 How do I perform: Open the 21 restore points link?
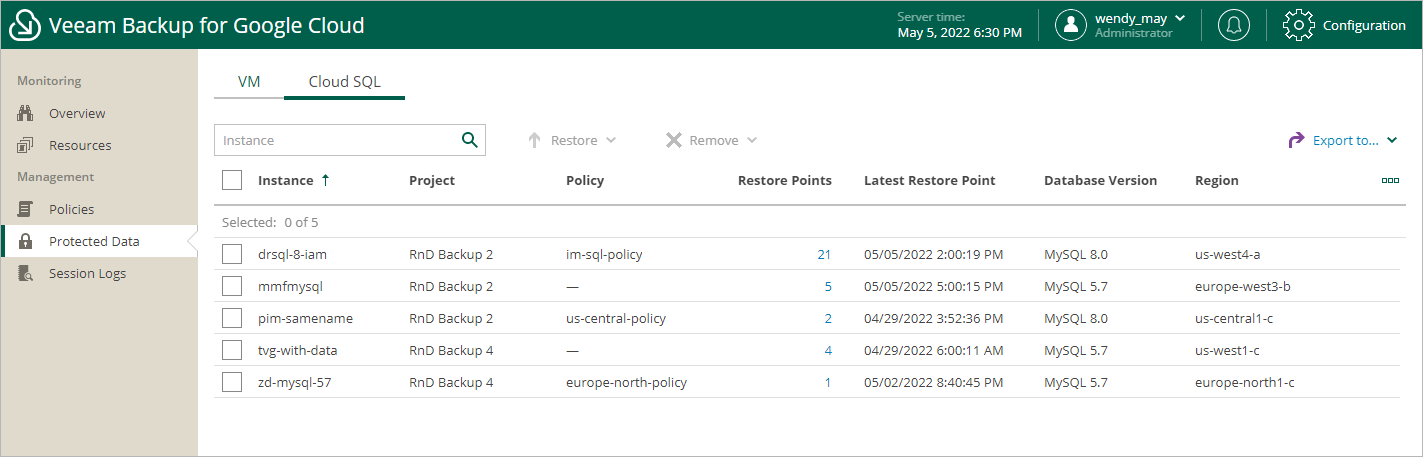824,254
